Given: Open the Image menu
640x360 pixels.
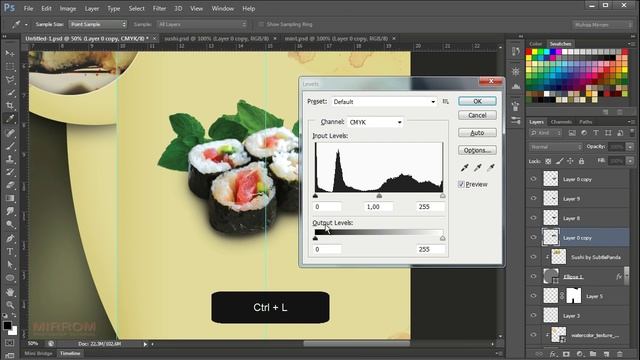Looking at the screenshot, I should (68, 8).
